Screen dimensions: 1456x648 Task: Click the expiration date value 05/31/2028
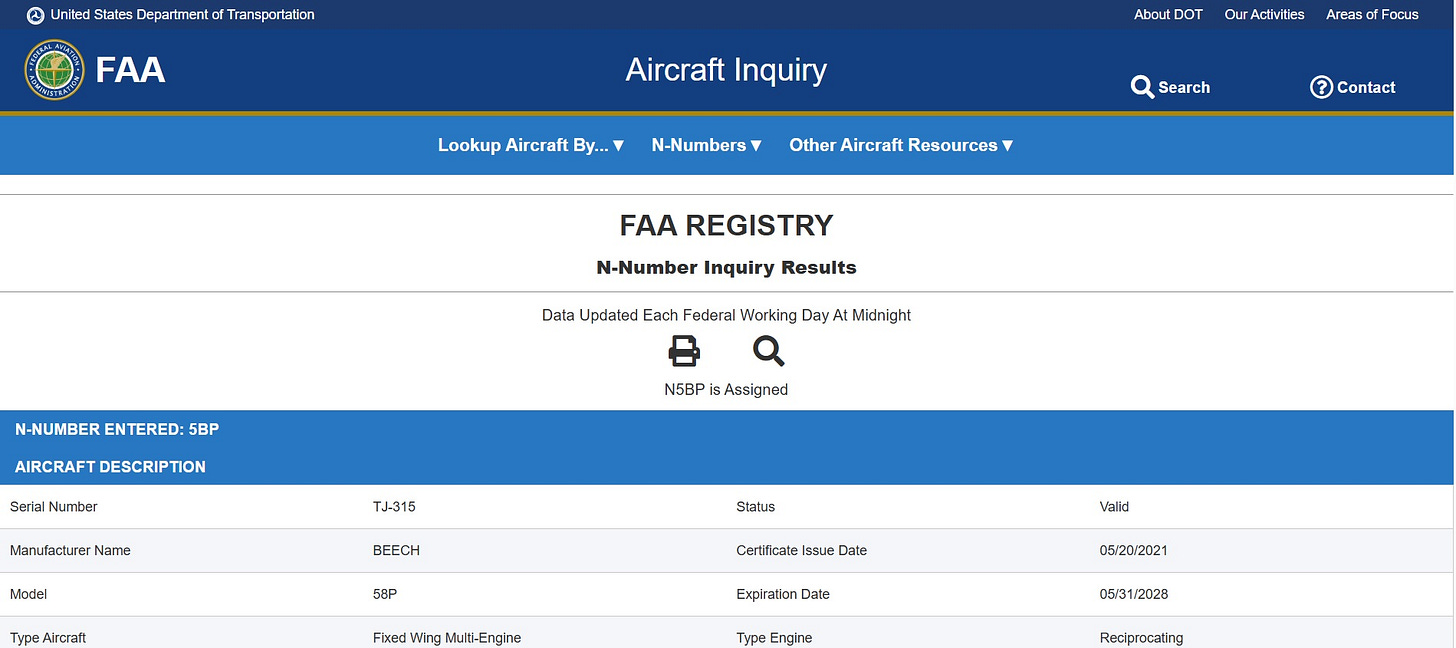pos(1133,594)
